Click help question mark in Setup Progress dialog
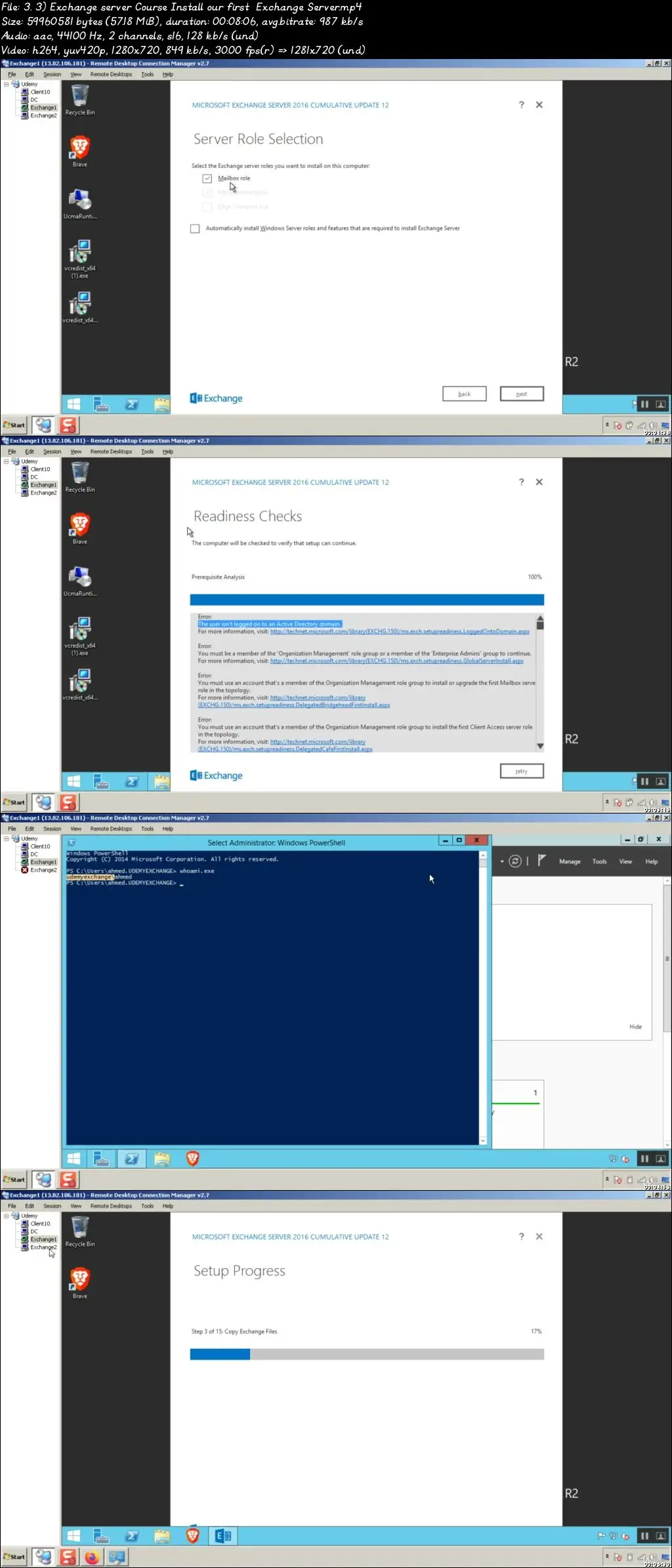 coord(522,1237)
